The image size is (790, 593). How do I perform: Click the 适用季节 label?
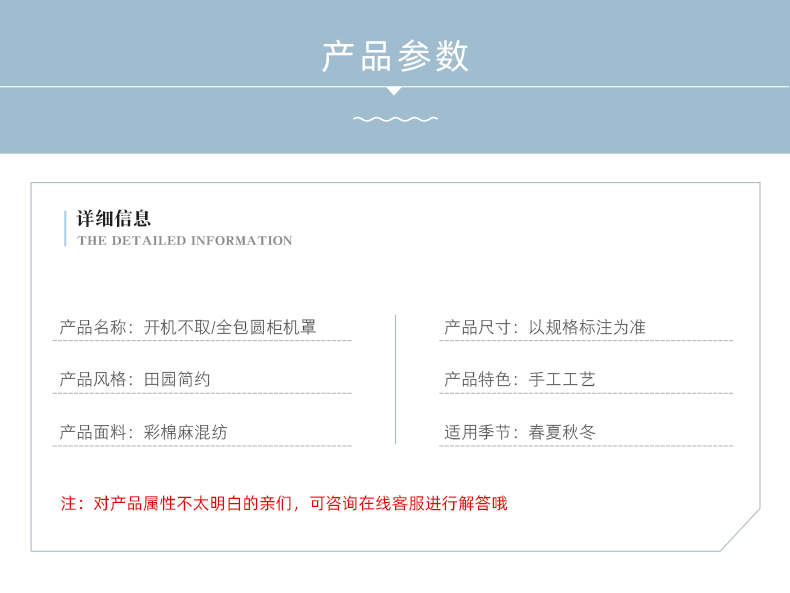pyautogui.click(x=480, y=432)
